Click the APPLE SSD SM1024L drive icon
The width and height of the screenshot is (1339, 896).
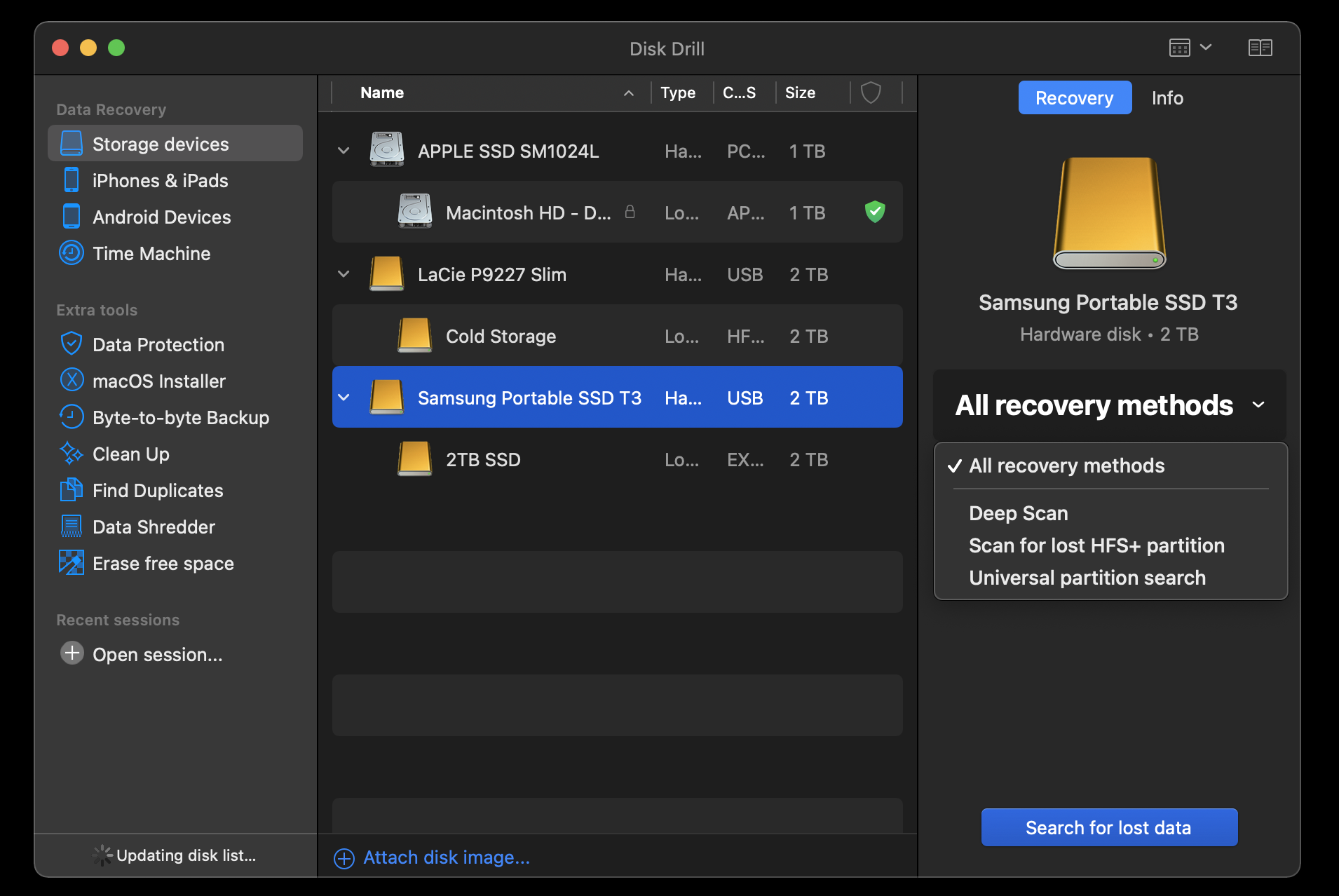[387, 150]
